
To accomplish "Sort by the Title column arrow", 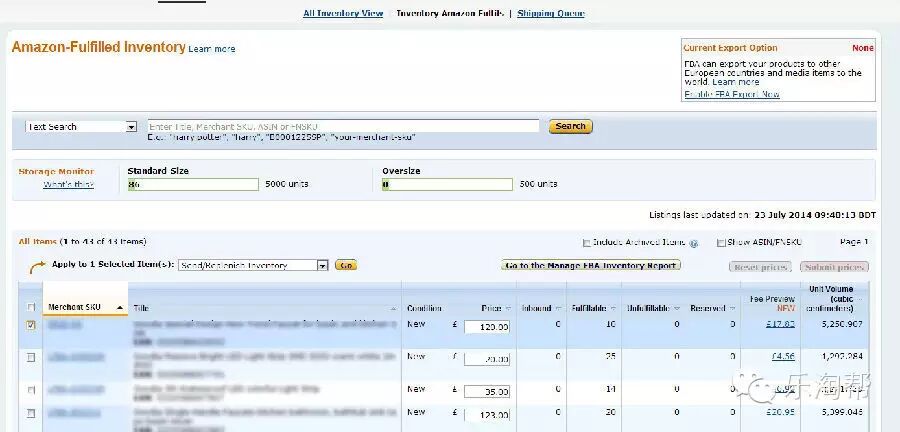I will 394,309.
